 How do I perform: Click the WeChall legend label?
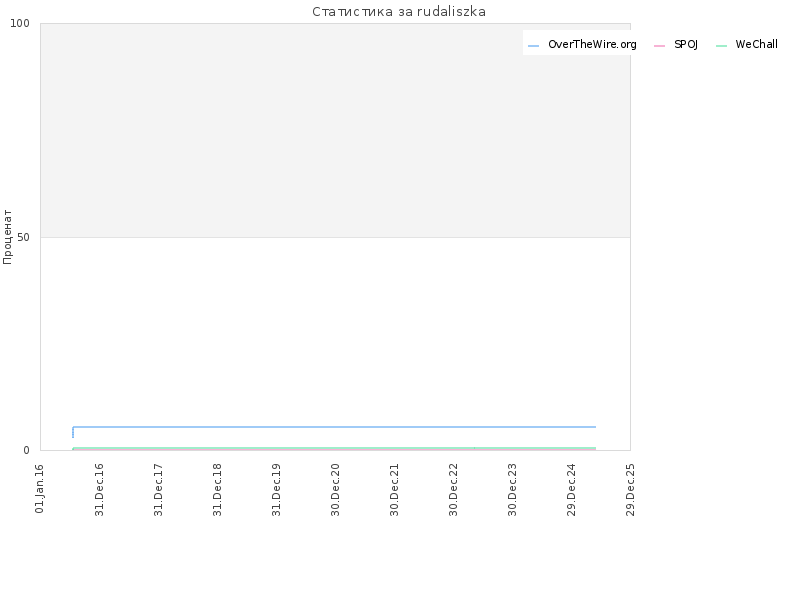756,44
